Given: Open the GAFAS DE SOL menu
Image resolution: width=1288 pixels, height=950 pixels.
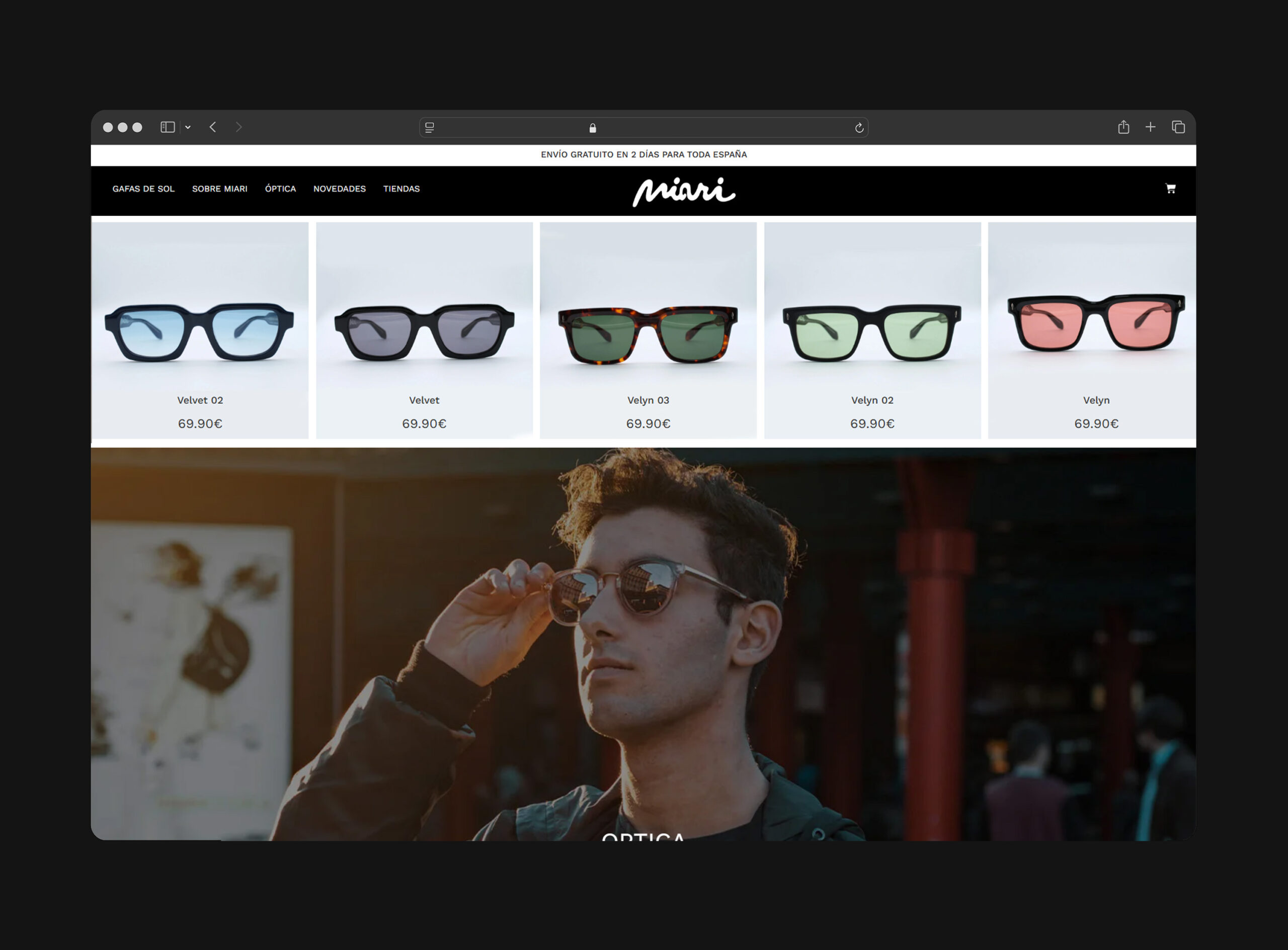Looking at the screenshot, I should [143, 189].
